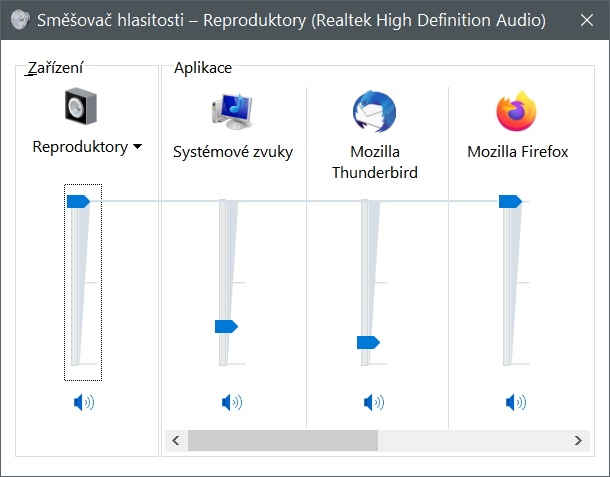Click the Systémové zvuky icon

pos(234,110)
